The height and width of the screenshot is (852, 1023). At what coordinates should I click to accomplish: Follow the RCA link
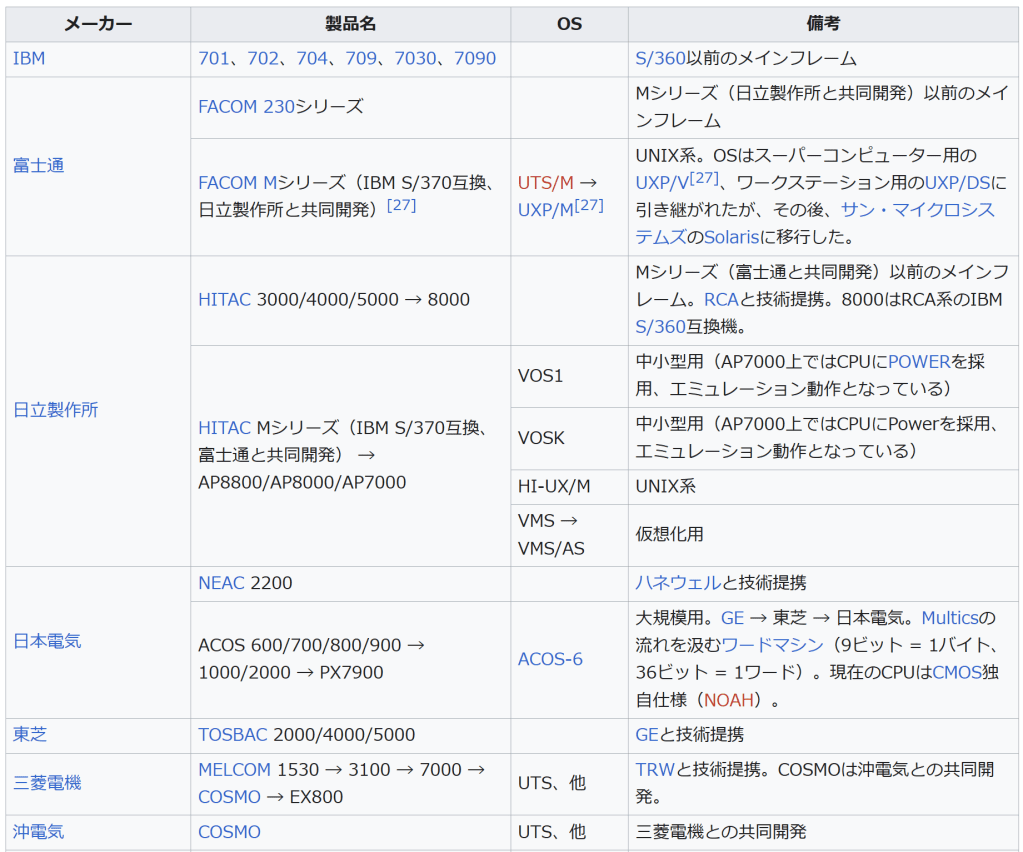click(721, 300)
